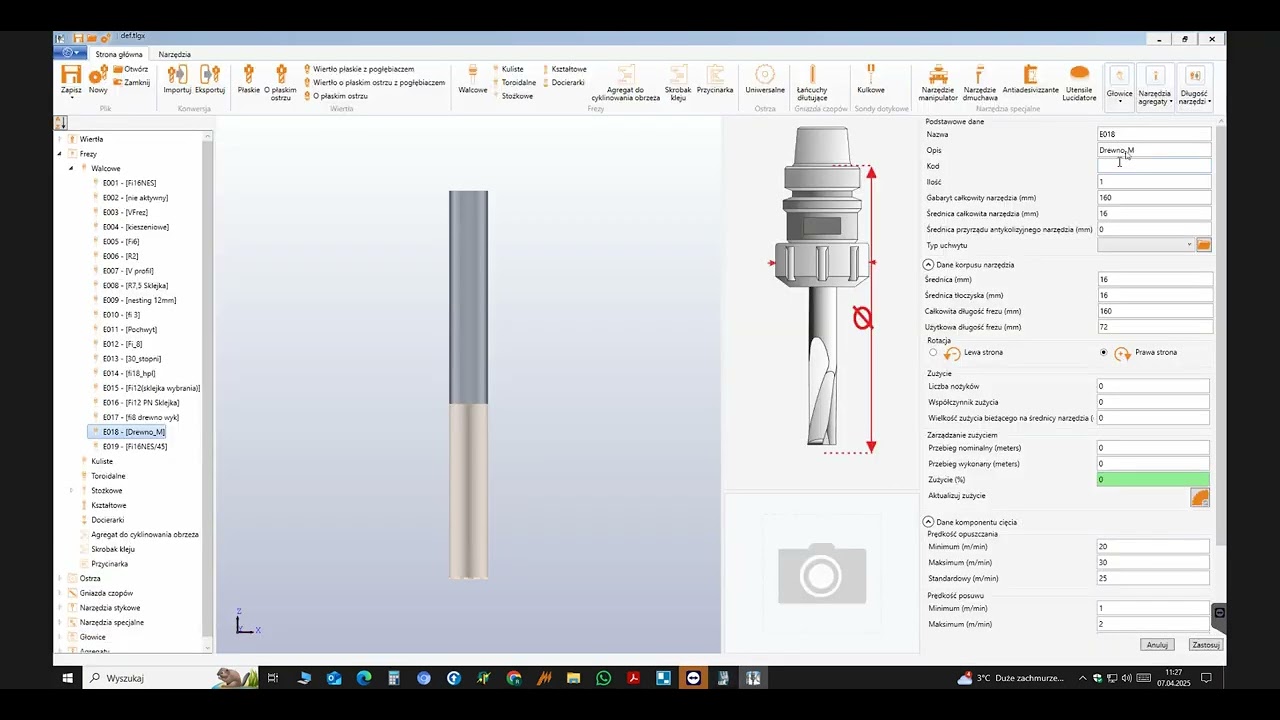This screenshot has height=720, width=1280.
Task: Close the file with Zamknij
Action: [x=132, y=82]
